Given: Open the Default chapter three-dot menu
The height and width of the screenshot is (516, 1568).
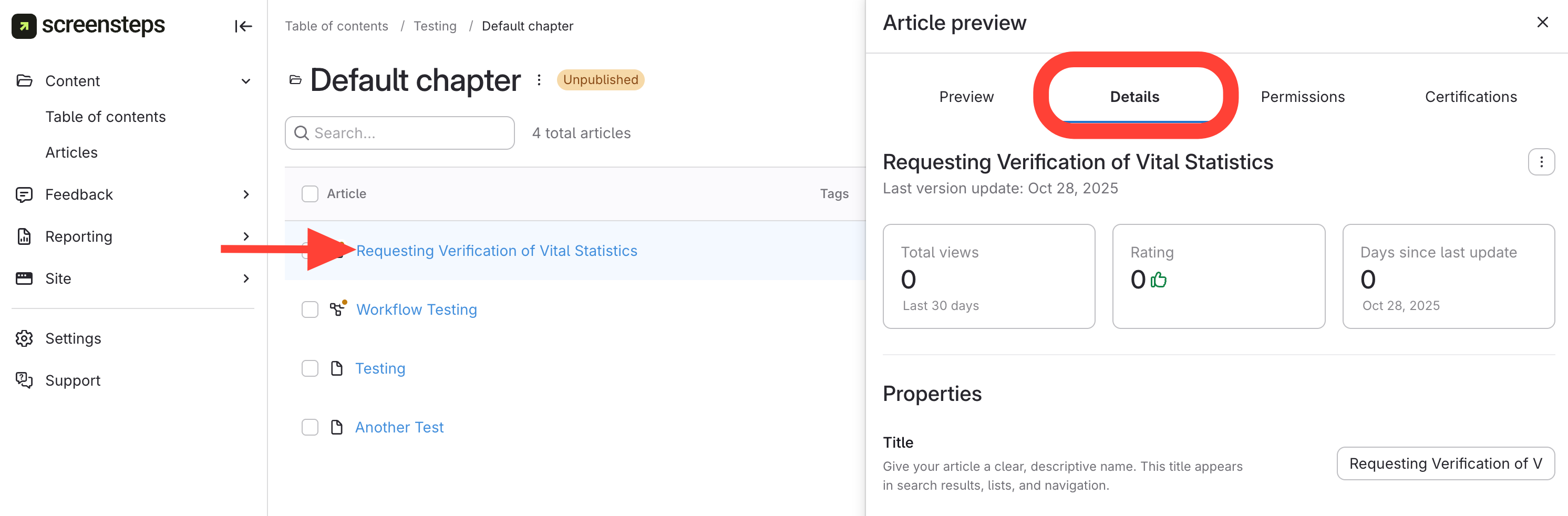Looking at the screenshot, I should tap(539, 80).
